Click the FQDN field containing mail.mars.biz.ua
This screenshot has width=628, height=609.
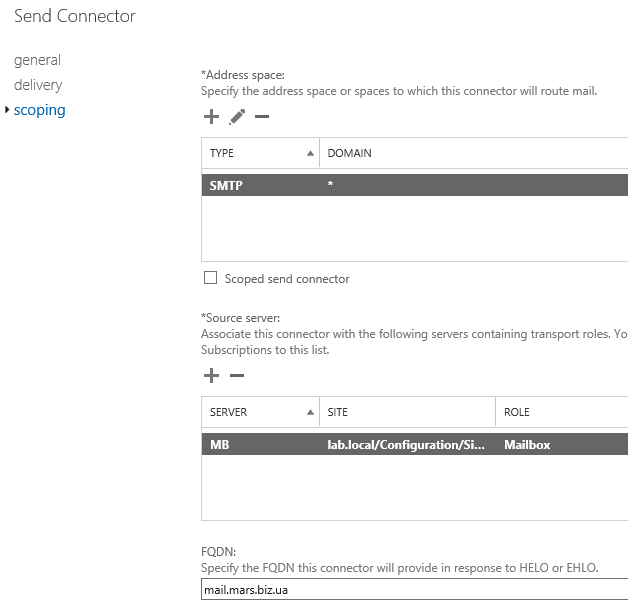pos(414,590)
